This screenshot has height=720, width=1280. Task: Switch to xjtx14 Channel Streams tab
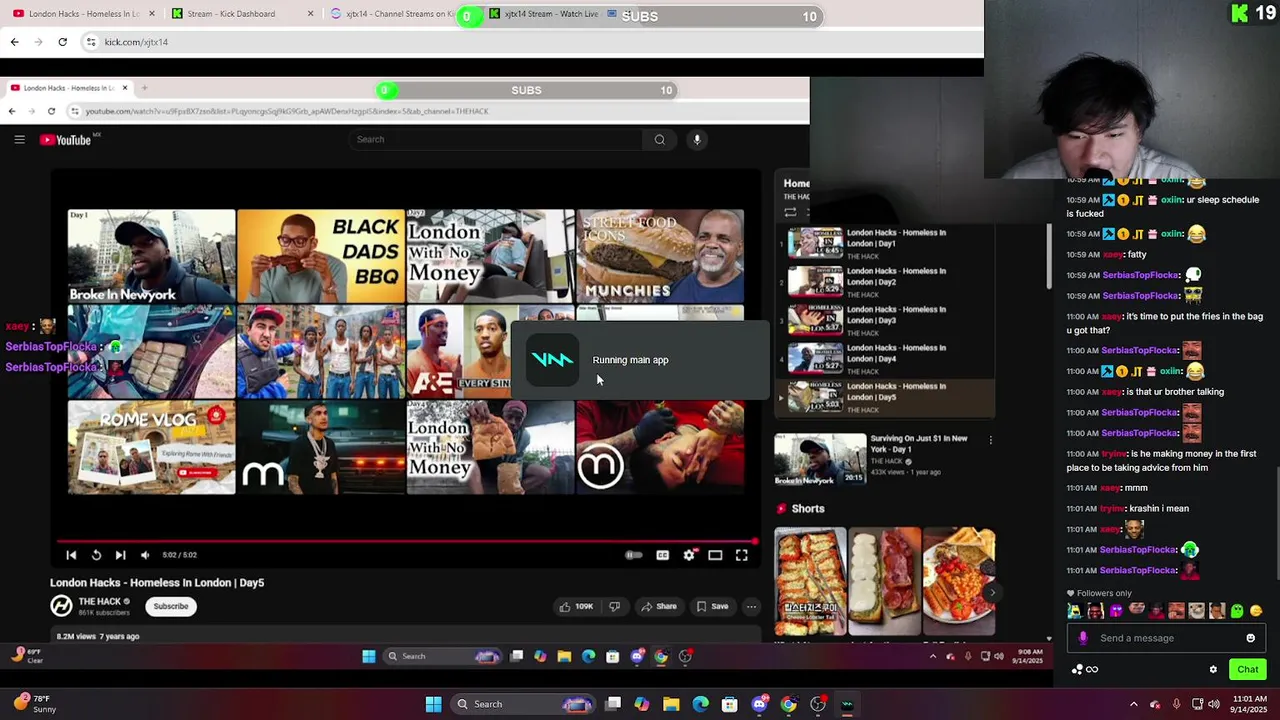(x=395, y=14)
